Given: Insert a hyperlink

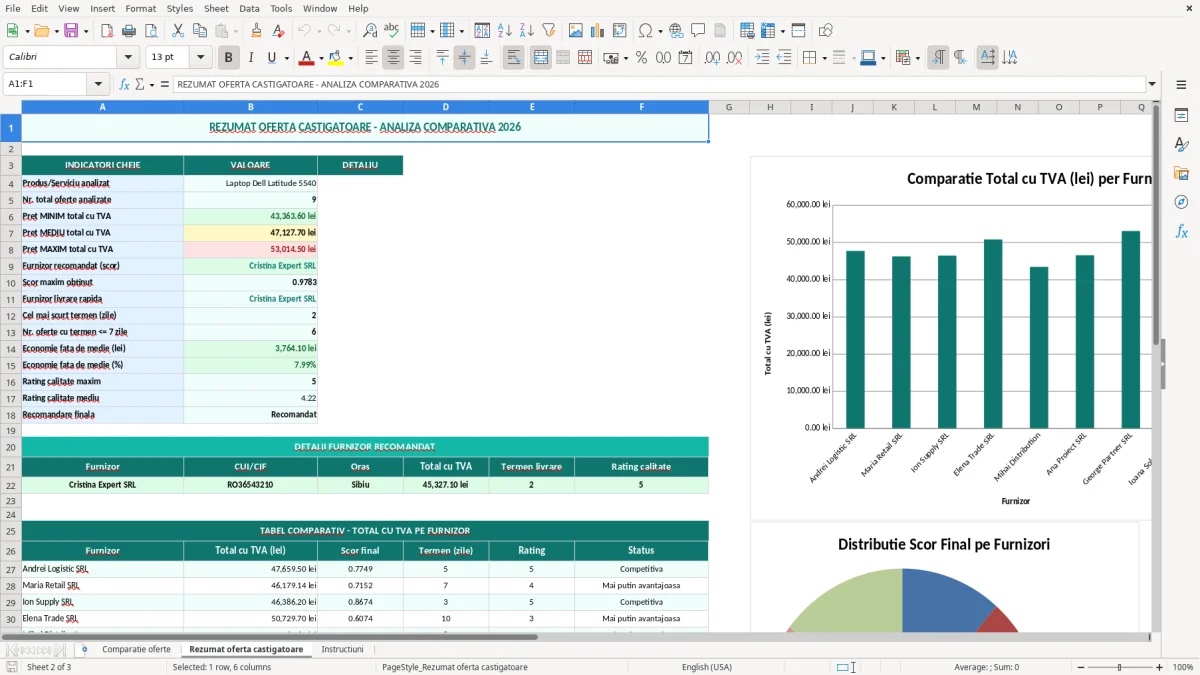Looking at the screenshot, I should (676, 31).
